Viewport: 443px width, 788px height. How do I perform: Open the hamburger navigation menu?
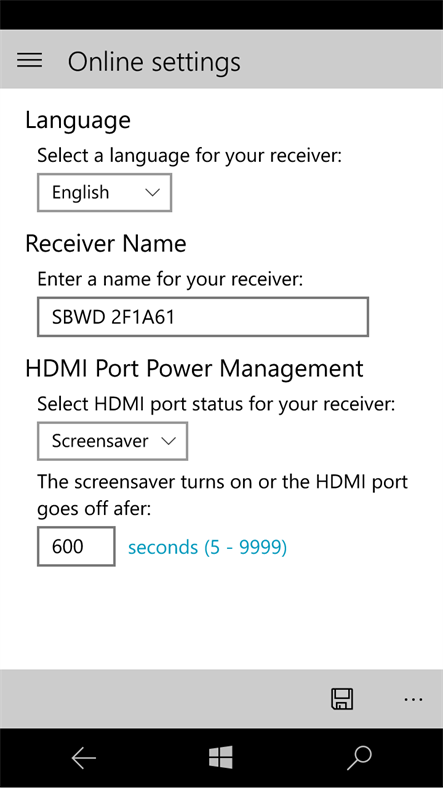coord(30,61)
